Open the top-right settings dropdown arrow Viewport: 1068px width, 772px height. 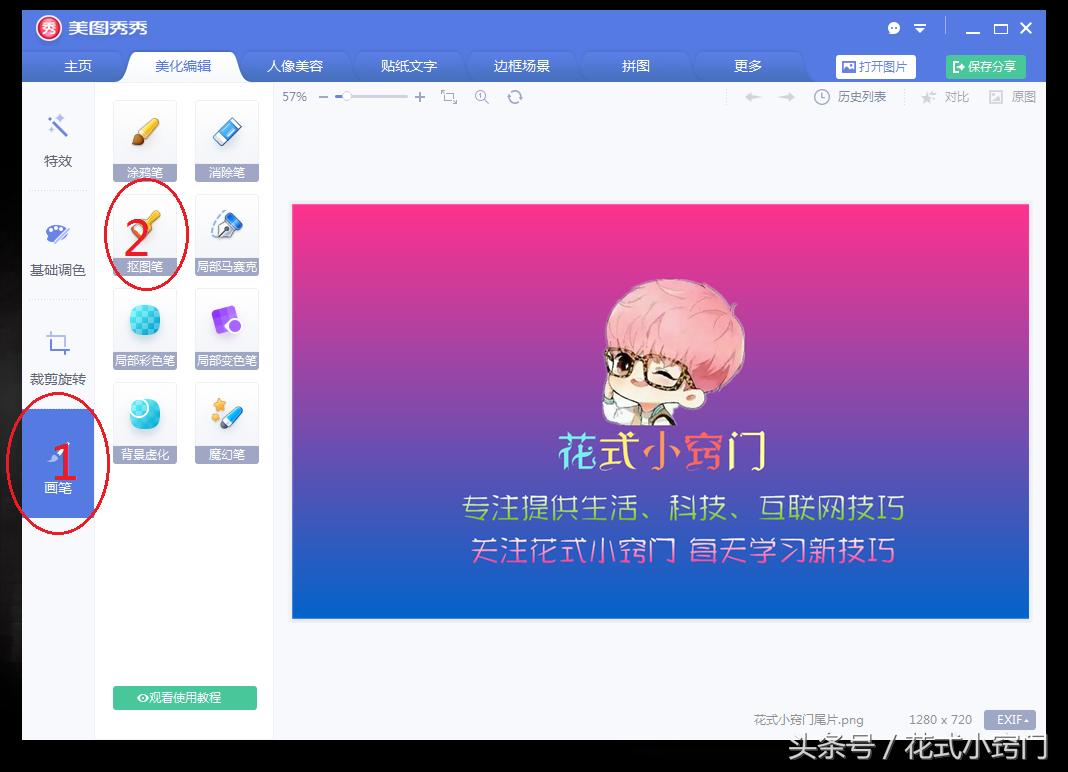coord(919,29)
